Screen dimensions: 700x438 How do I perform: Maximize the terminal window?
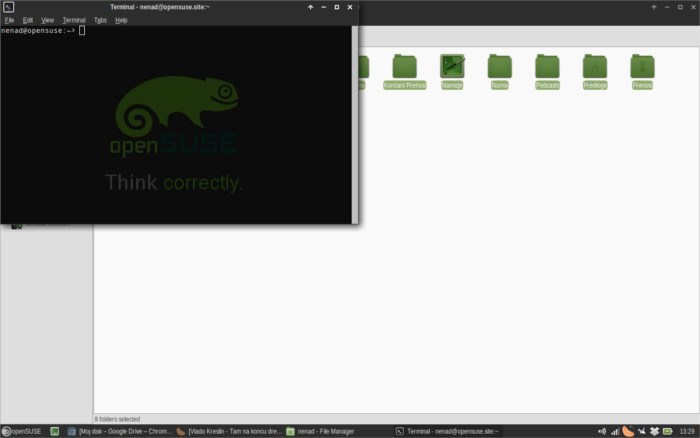click(337, 7)
